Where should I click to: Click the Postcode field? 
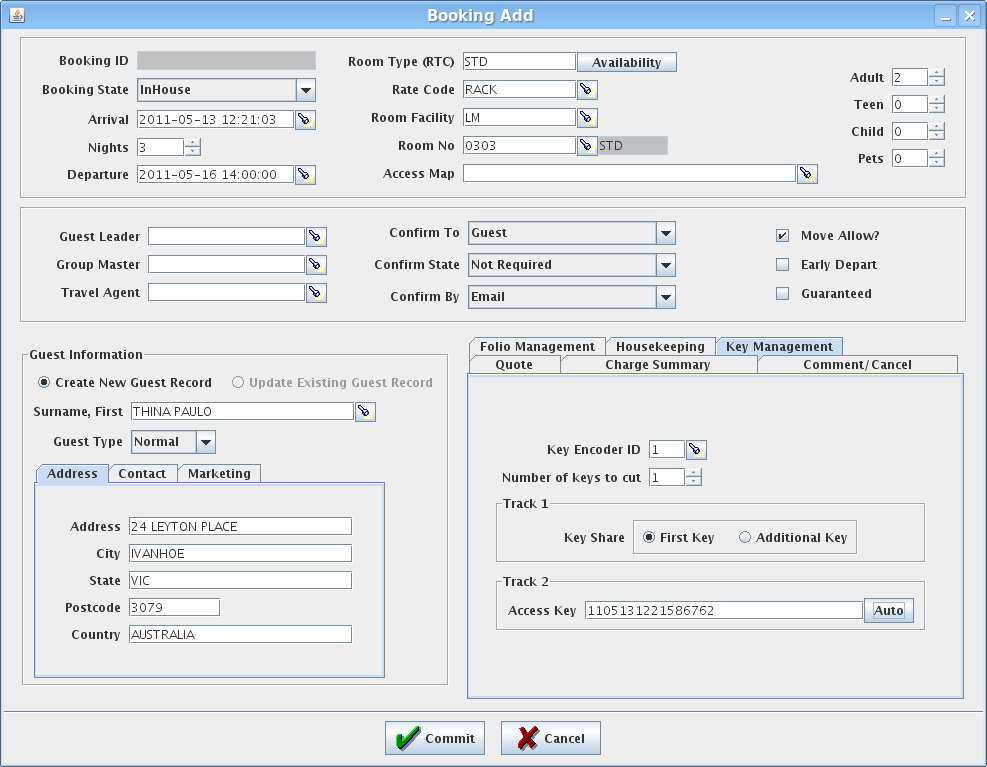pyautogui.click(x=174, y=608)
